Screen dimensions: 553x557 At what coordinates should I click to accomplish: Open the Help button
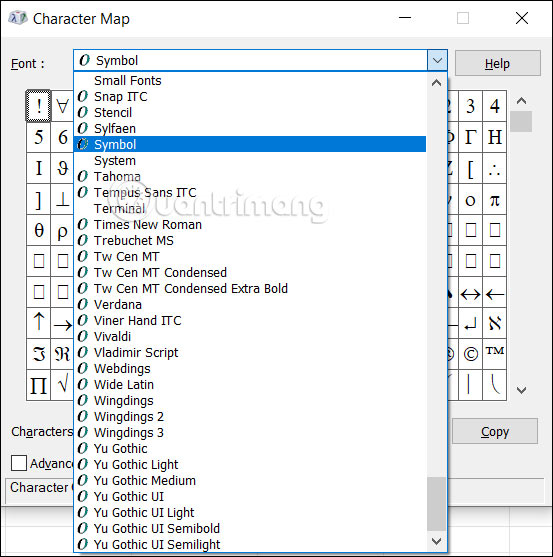(x=498, y=63)
